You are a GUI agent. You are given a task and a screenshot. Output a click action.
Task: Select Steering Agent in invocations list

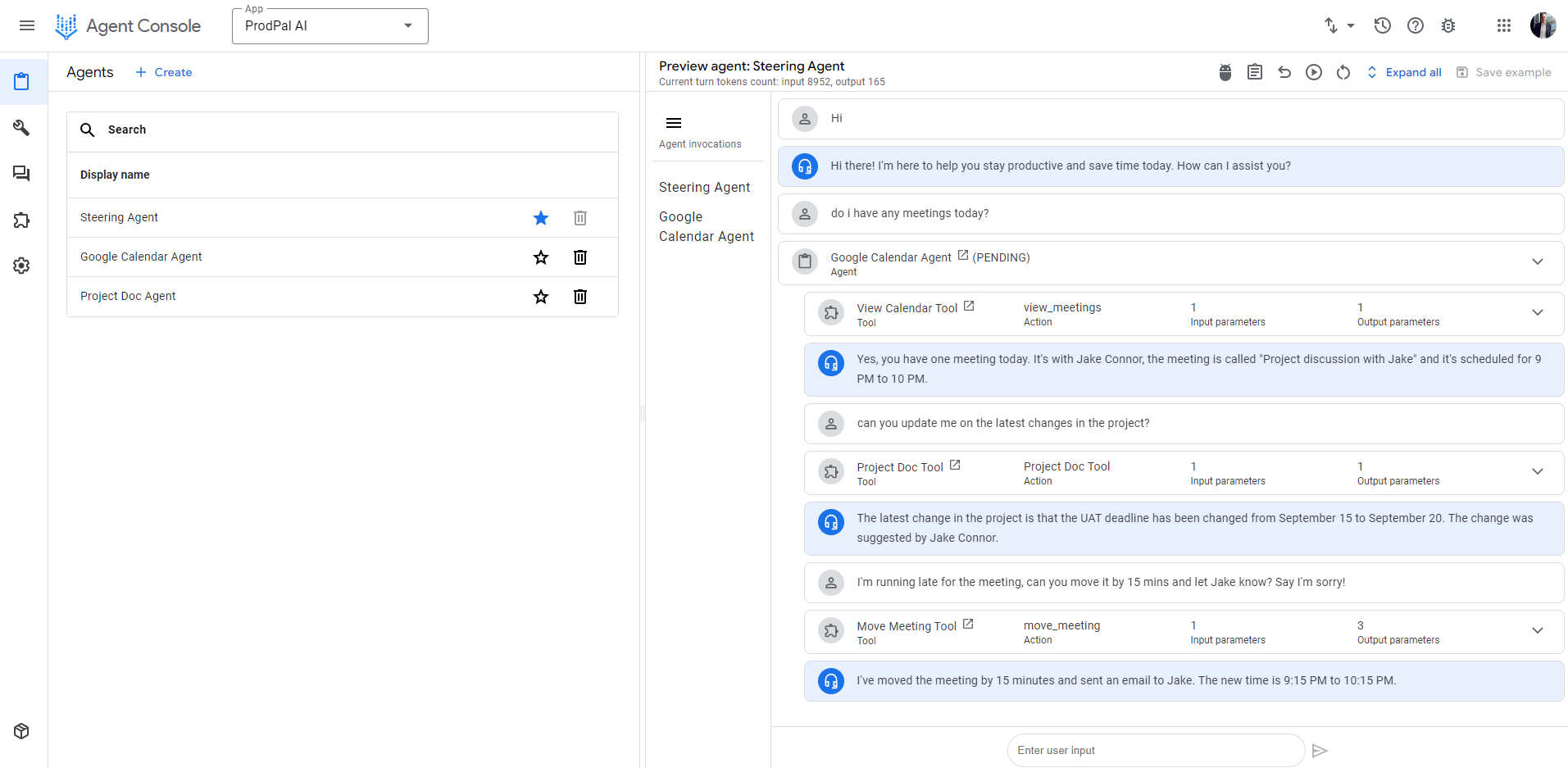coord(705,188)
